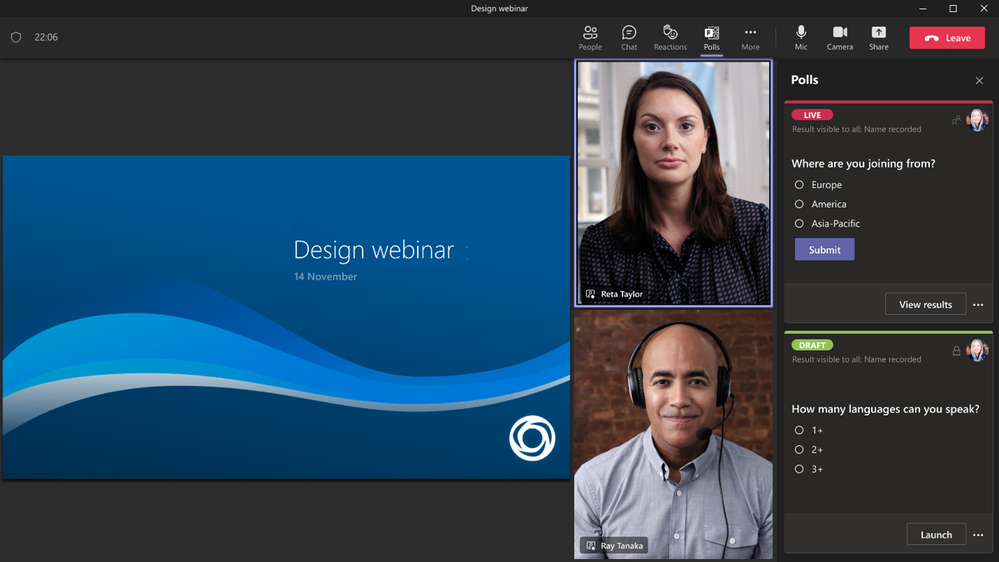This screenshot has height=562, width=999.
Task: Launch the draft languages poll
Action: click(935, 535)
